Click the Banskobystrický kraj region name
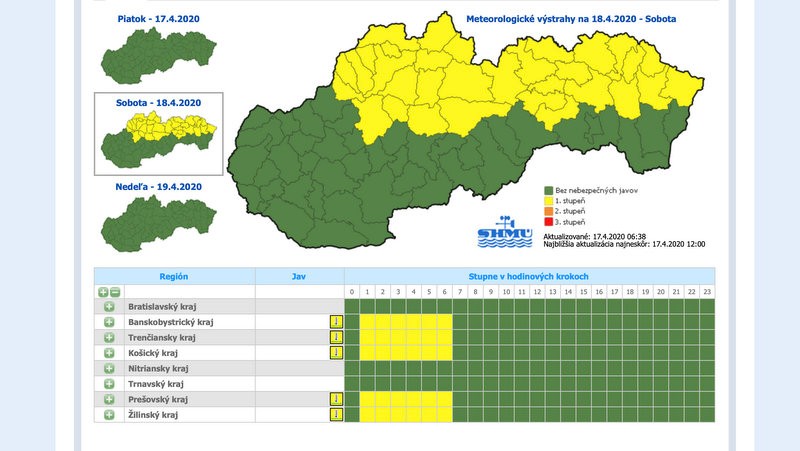Screen dimensions: 800x451 (x=172, y=322)
